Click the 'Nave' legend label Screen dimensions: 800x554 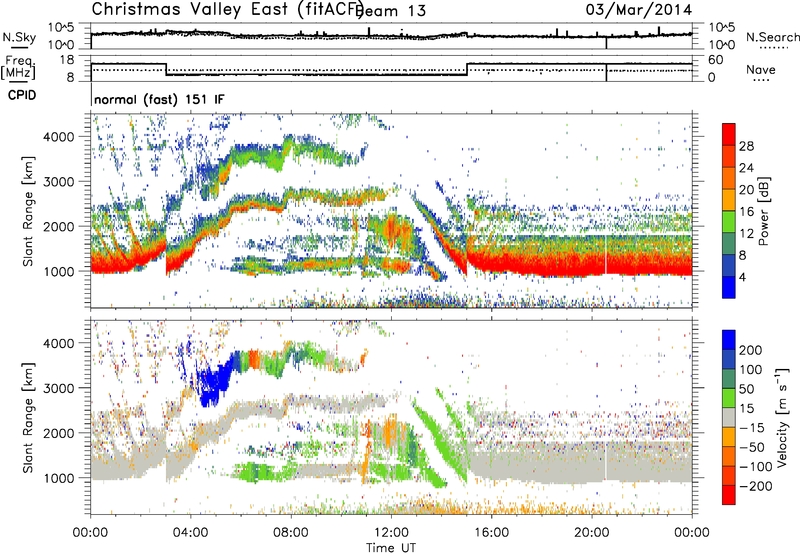click(761, 70)
